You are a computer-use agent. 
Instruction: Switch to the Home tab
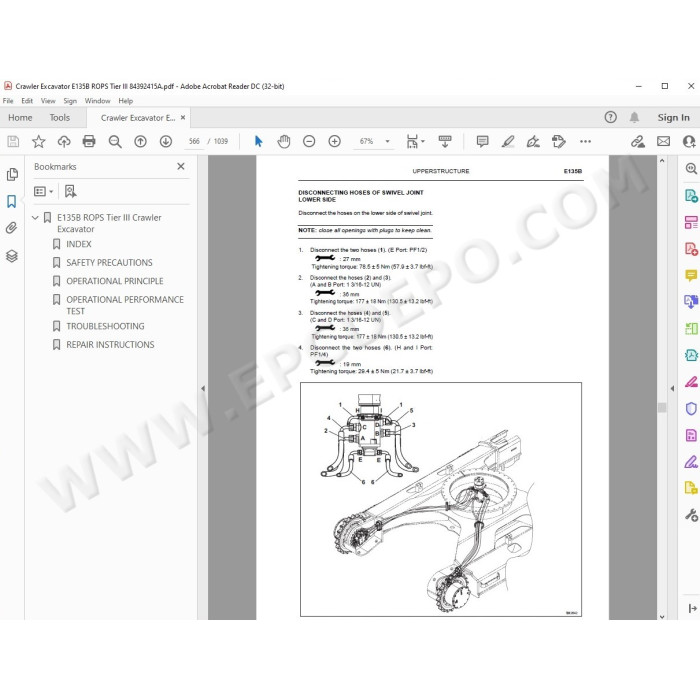click(x=20, y=118)
